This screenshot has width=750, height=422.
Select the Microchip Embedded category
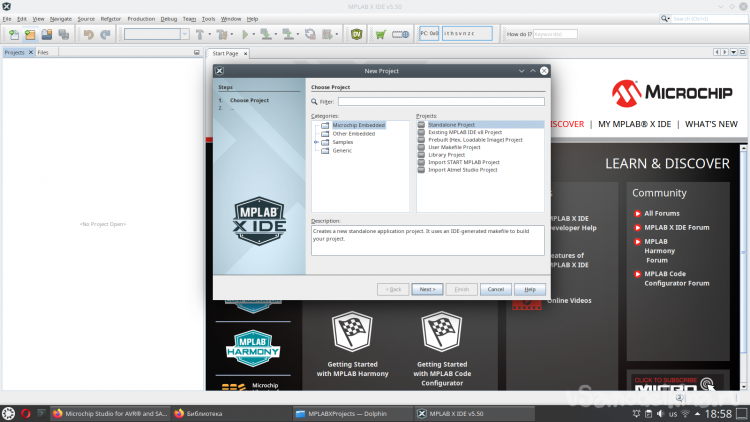[x=357, y=125]
